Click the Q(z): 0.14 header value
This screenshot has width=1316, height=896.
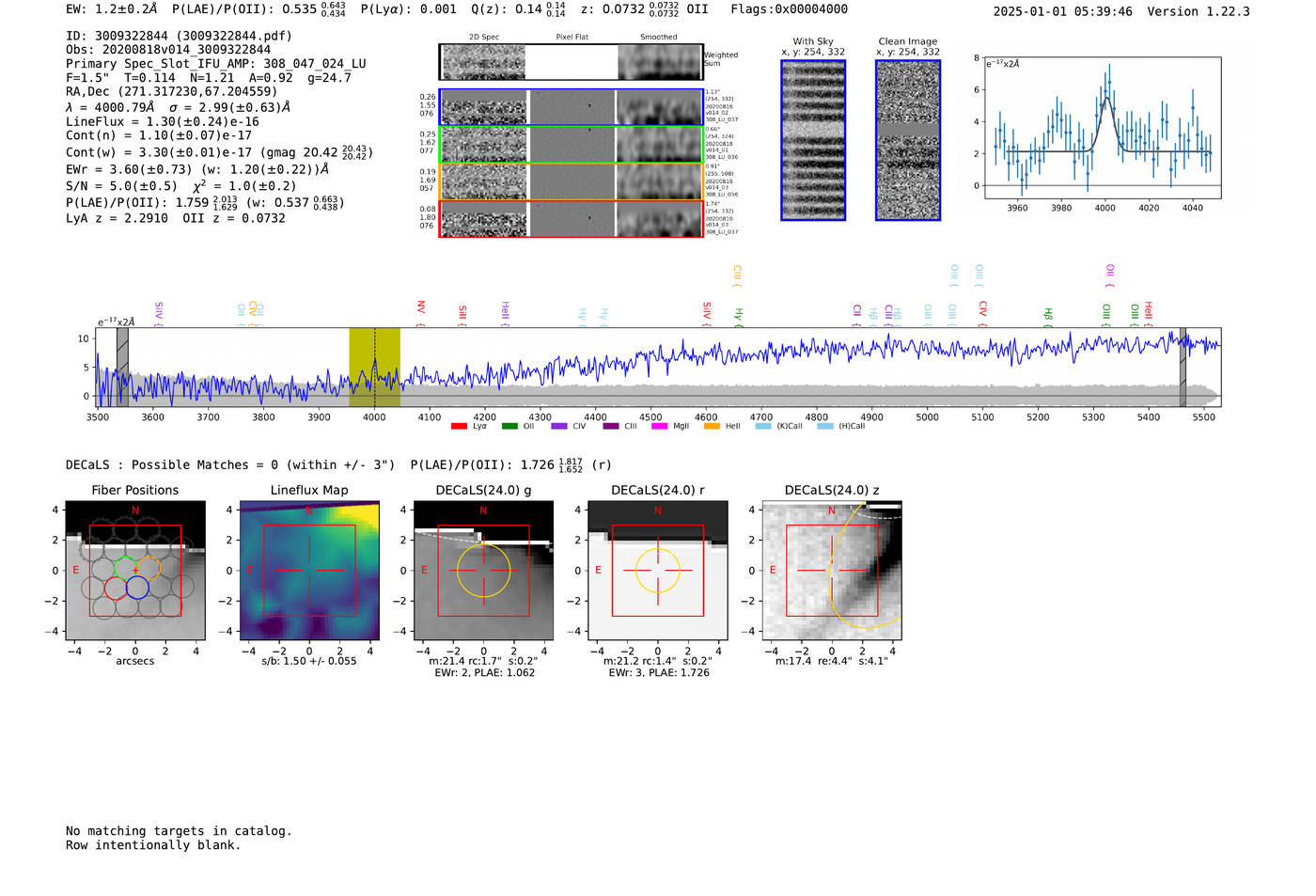(519, 9)
